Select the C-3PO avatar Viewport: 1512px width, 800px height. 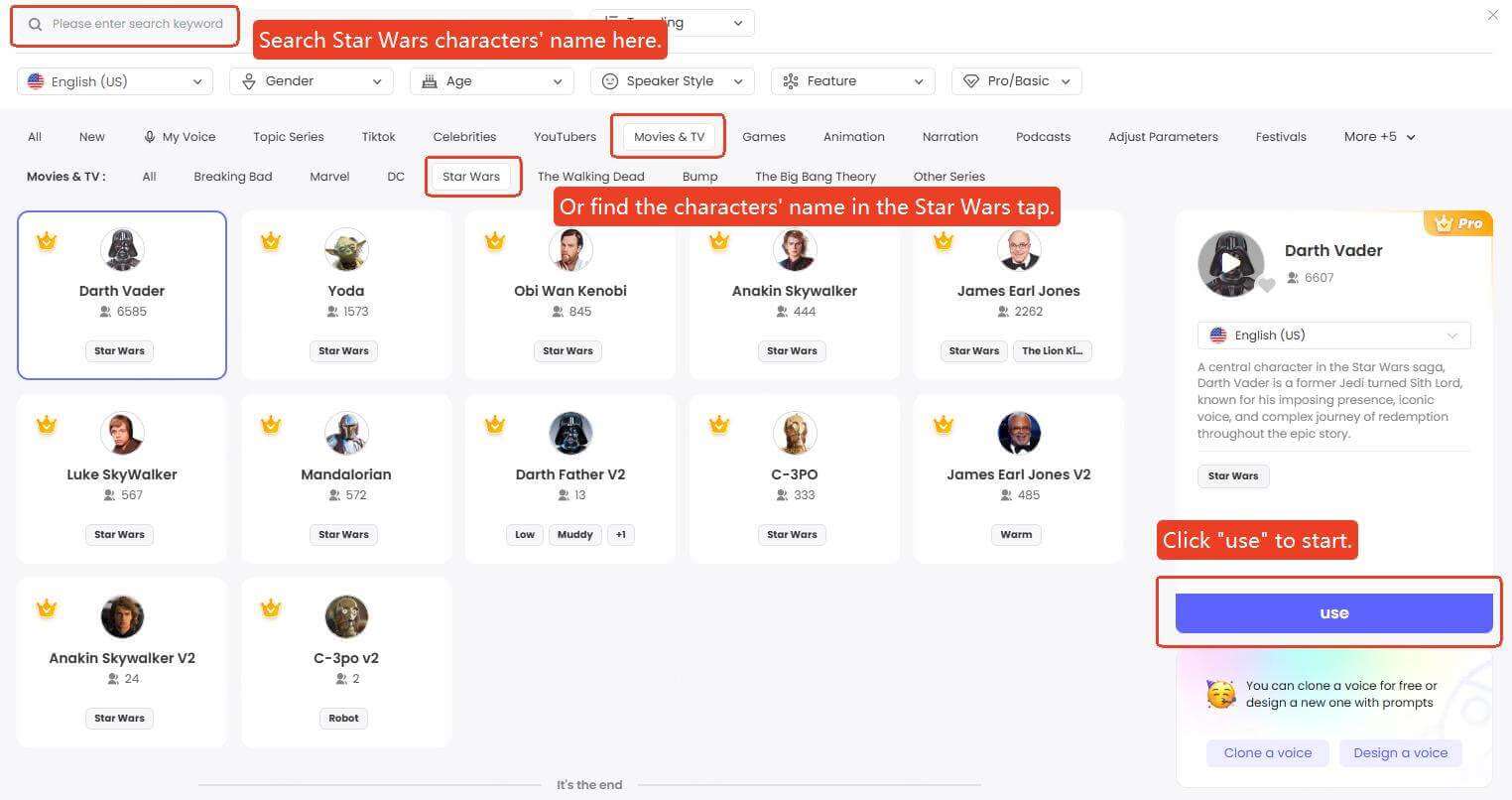795,433
